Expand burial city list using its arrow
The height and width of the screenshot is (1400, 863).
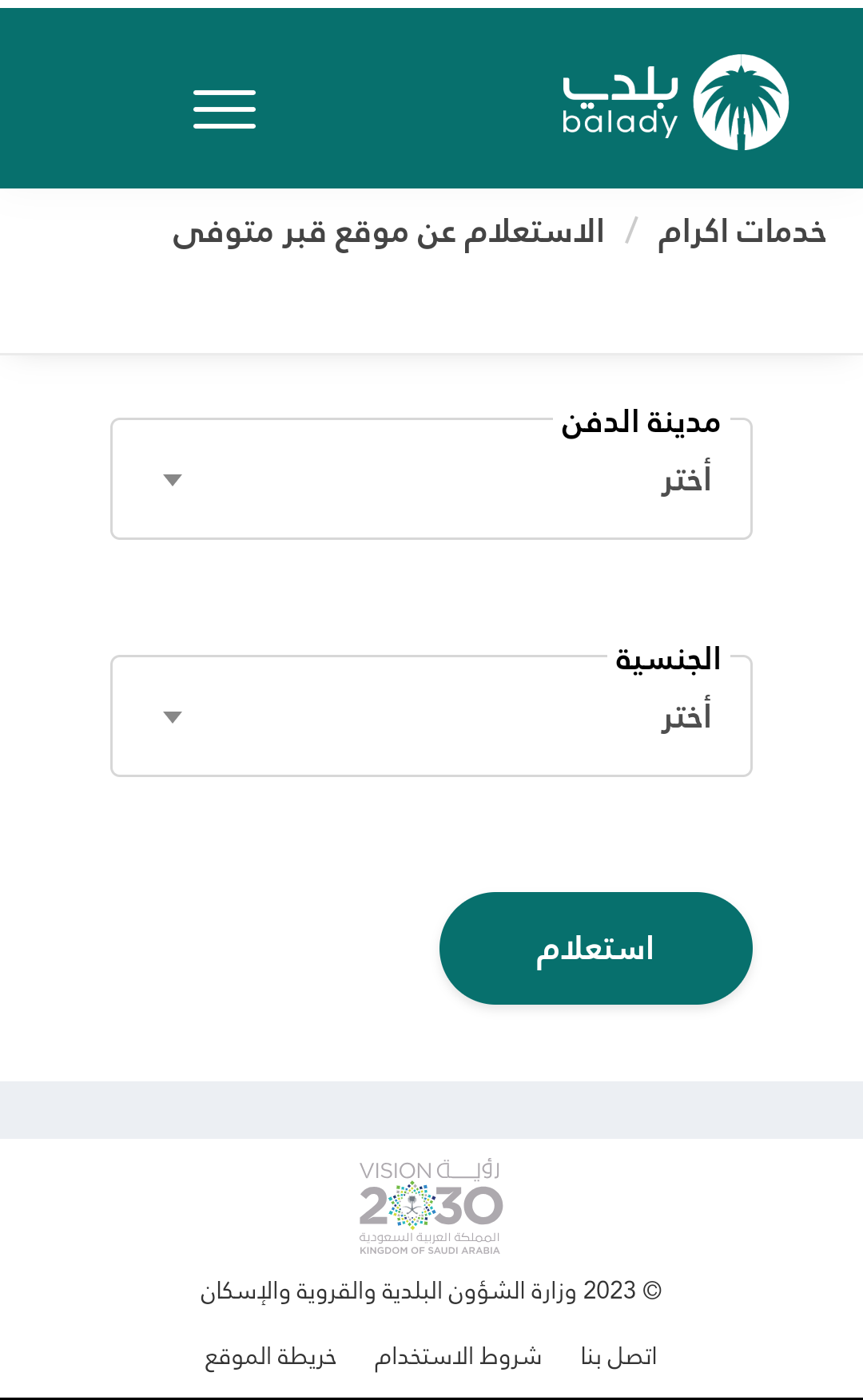173,480
